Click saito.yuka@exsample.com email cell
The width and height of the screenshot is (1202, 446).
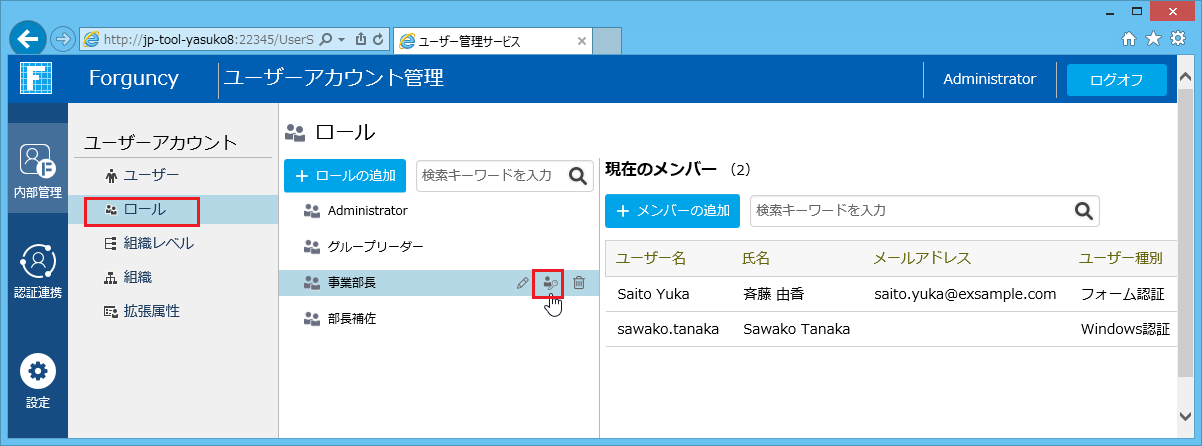coord(965,294)
